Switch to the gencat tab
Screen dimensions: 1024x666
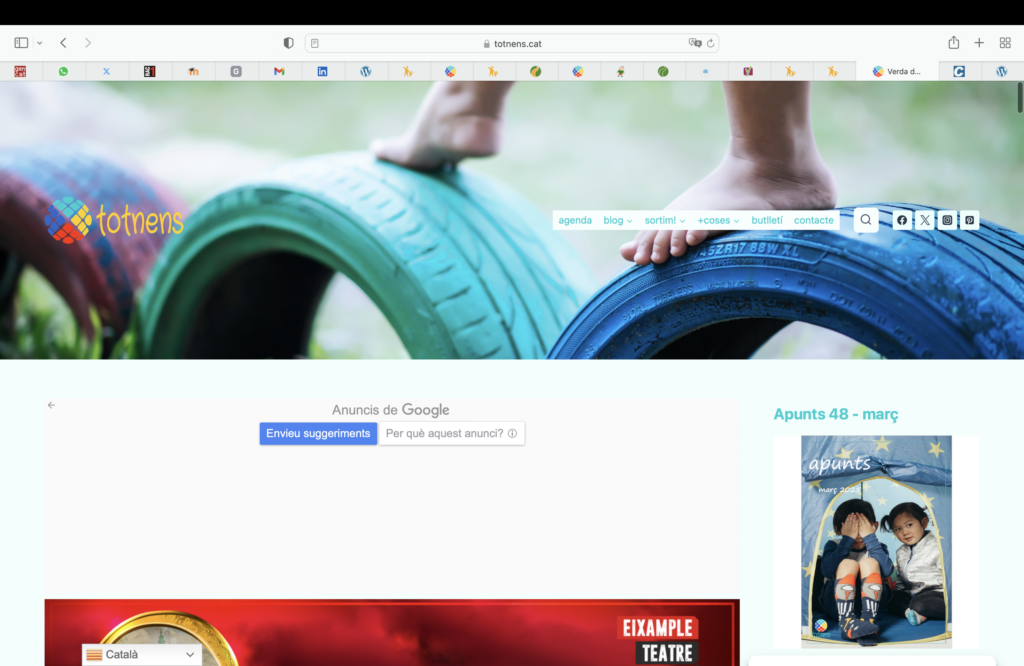tap(20, 71)
